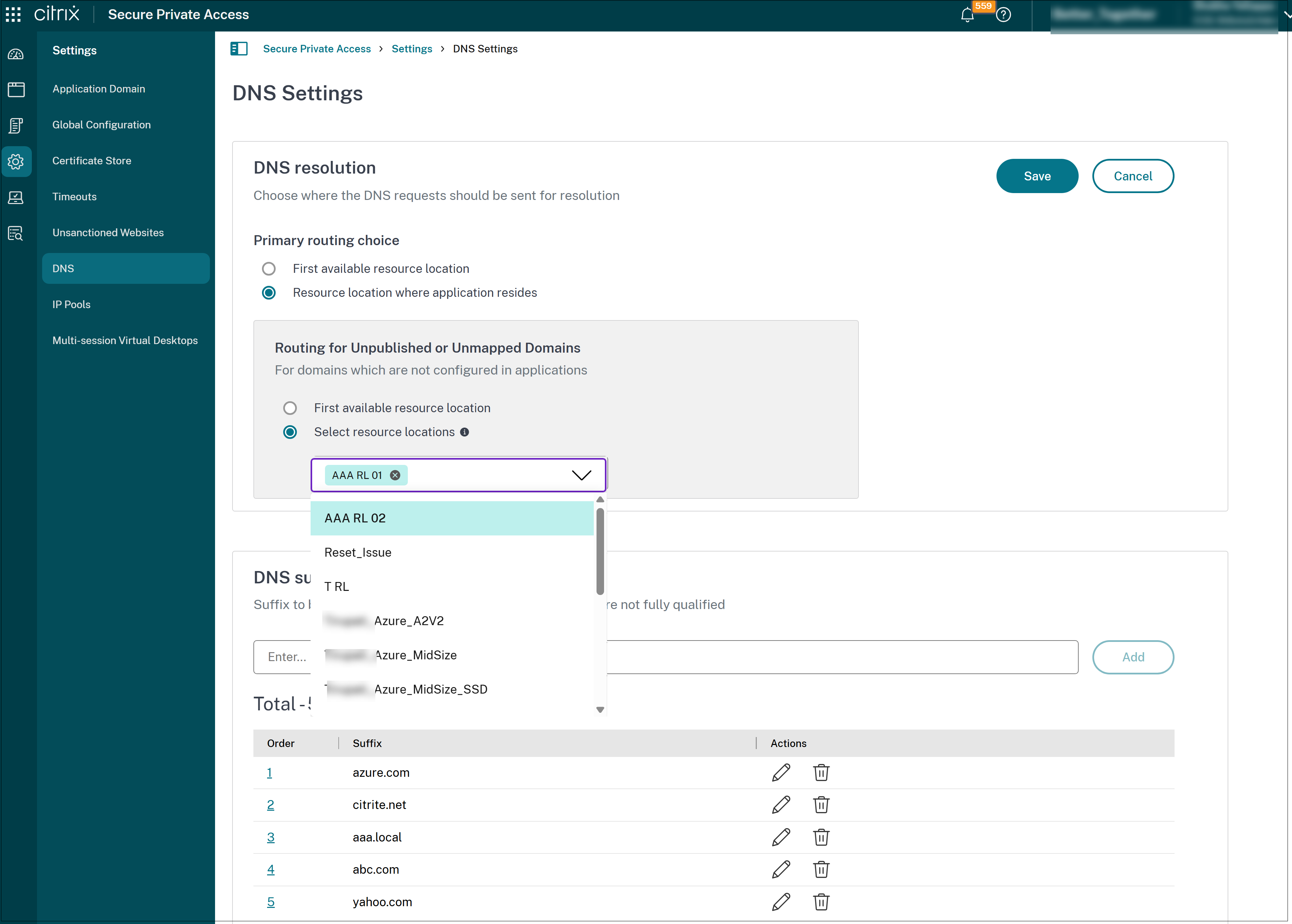Delete the aaa.local suffix
Screen dimensions: 1292x924
(x=821, y=837)
